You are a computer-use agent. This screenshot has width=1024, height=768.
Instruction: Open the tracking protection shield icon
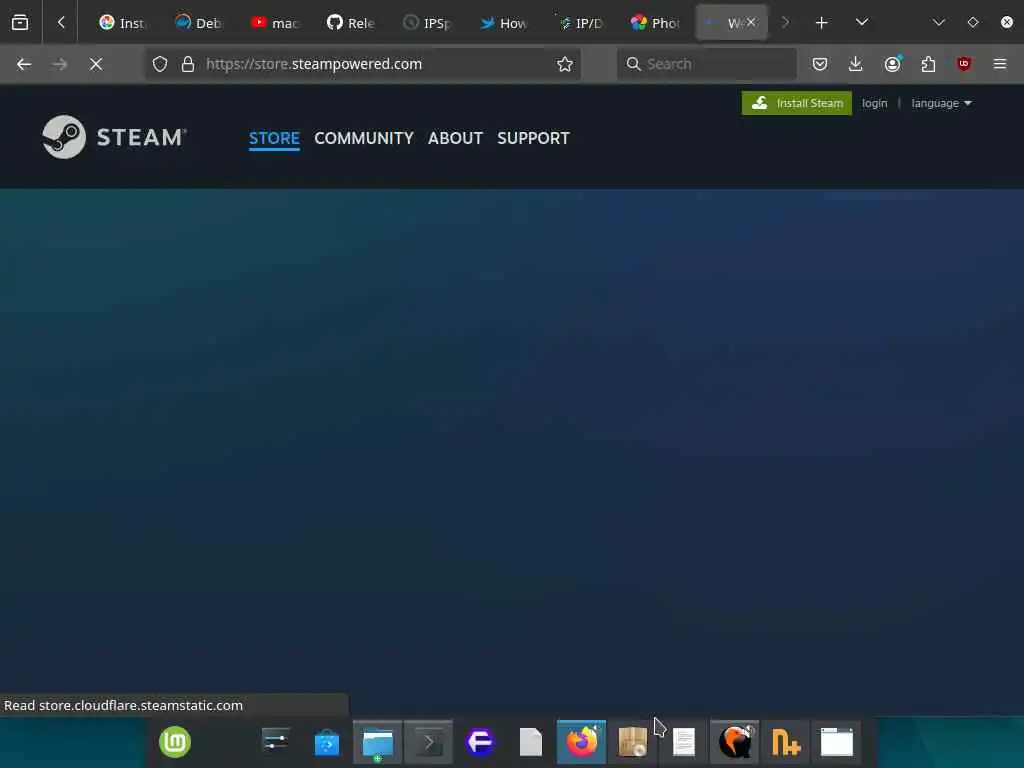tap(160, 64)
